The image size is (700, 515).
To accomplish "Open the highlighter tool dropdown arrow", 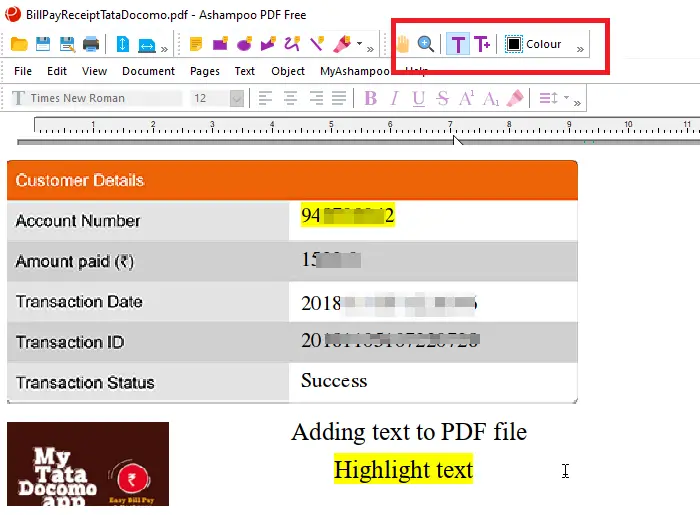I will [x=359, y=44].
